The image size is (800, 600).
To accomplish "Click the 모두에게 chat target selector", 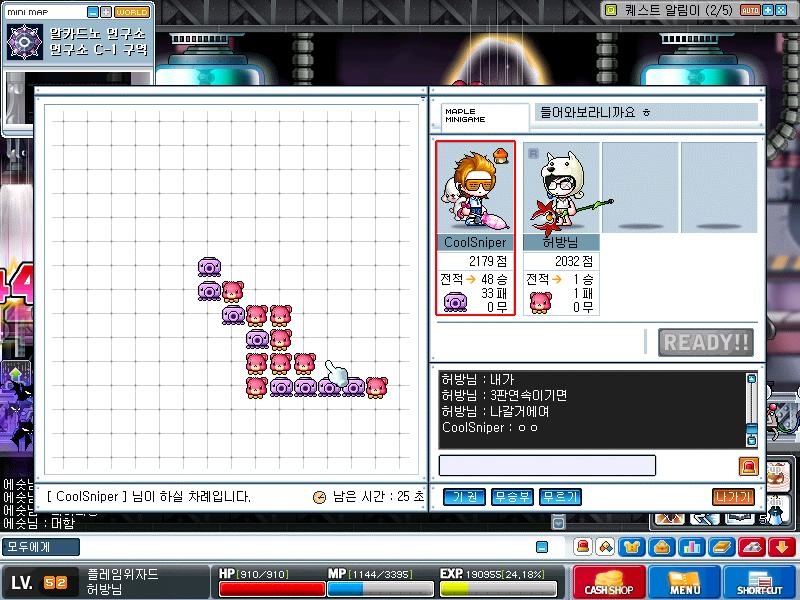I will point(41,547).
